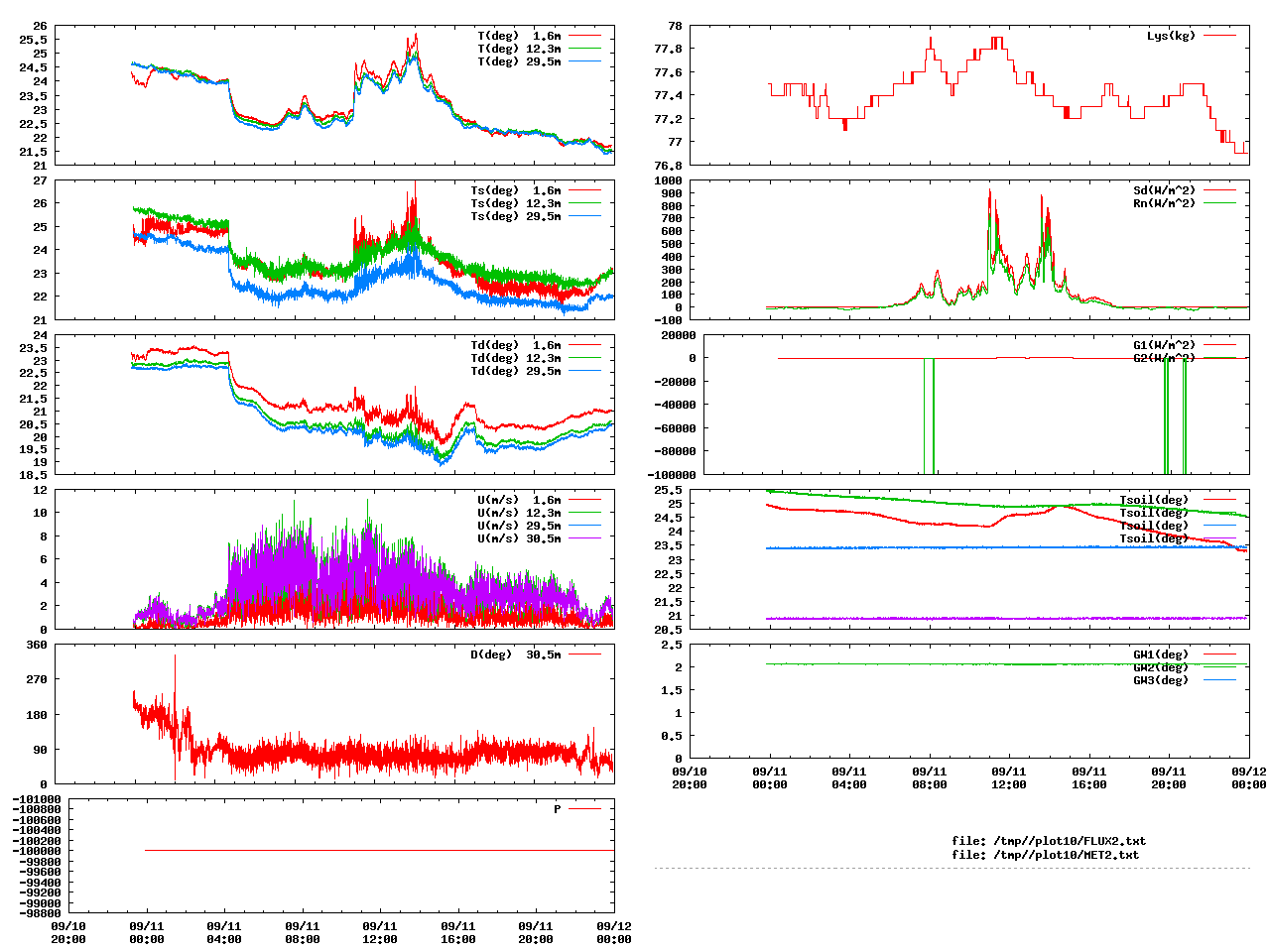1270x952 pixels.
Task: Select the Ts(deg) 1.6m legend entry
Action: click(515, 190)
